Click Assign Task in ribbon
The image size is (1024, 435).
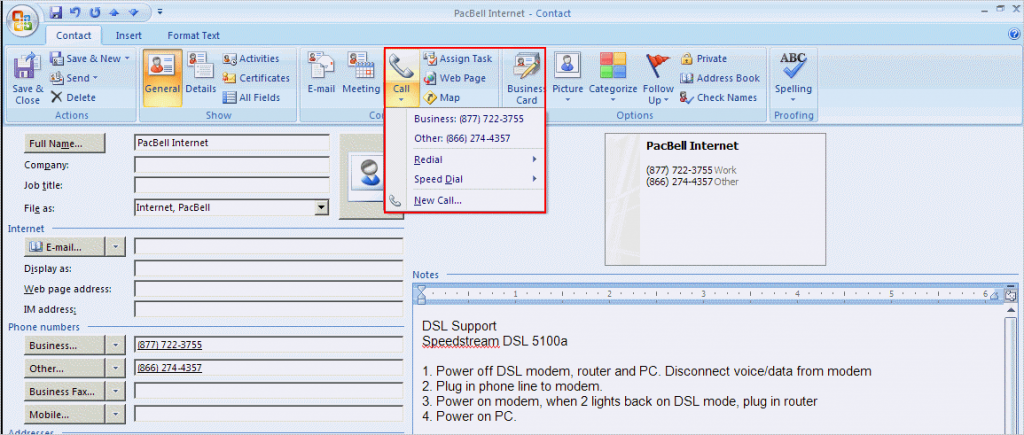(x=458, y=58)
